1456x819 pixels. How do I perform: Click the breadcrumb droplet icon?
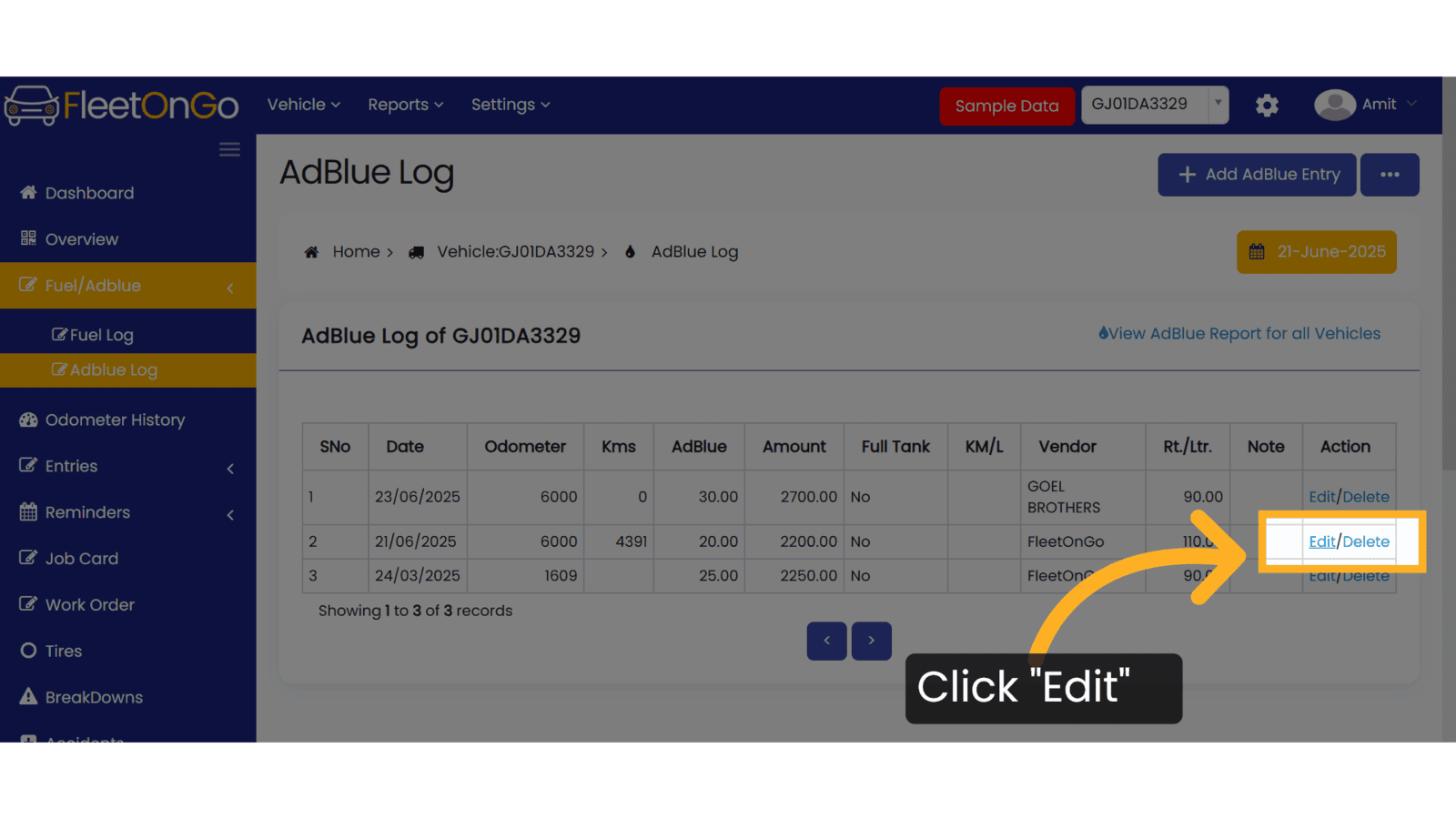pyautogui.click(x=630, y=251)
